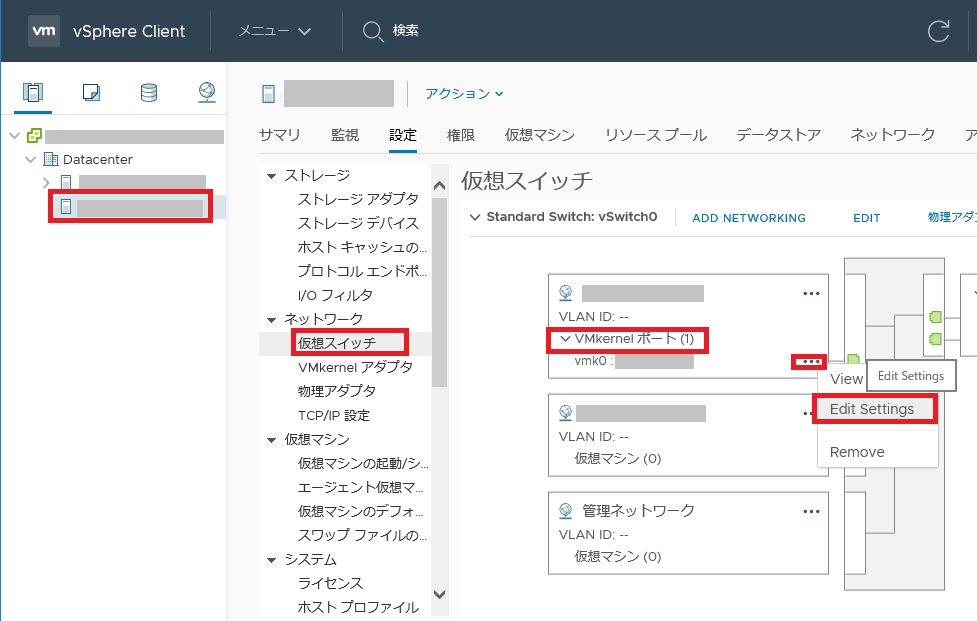Image resolution: width=977 pixels, height=621 pixels.
Task: Open the Hosts and Clusters inventory icon
Action: pyautogui.click(x=34, y=93)
